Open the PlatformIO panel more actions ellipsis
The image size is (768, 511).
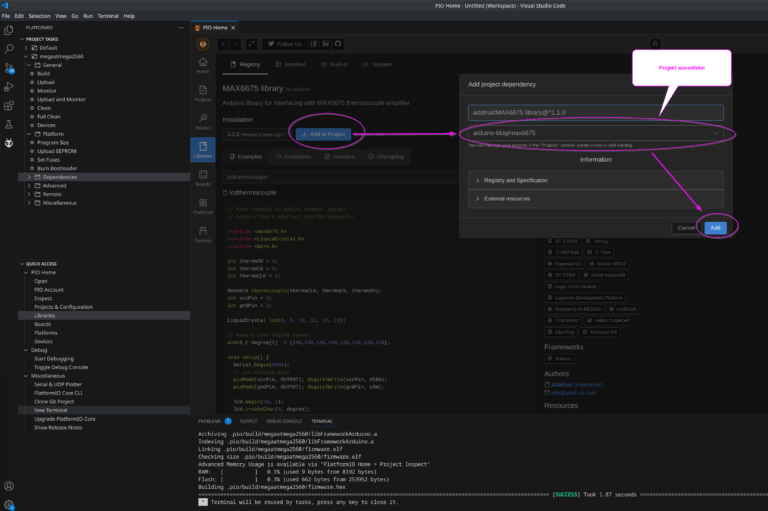(181, 28)
